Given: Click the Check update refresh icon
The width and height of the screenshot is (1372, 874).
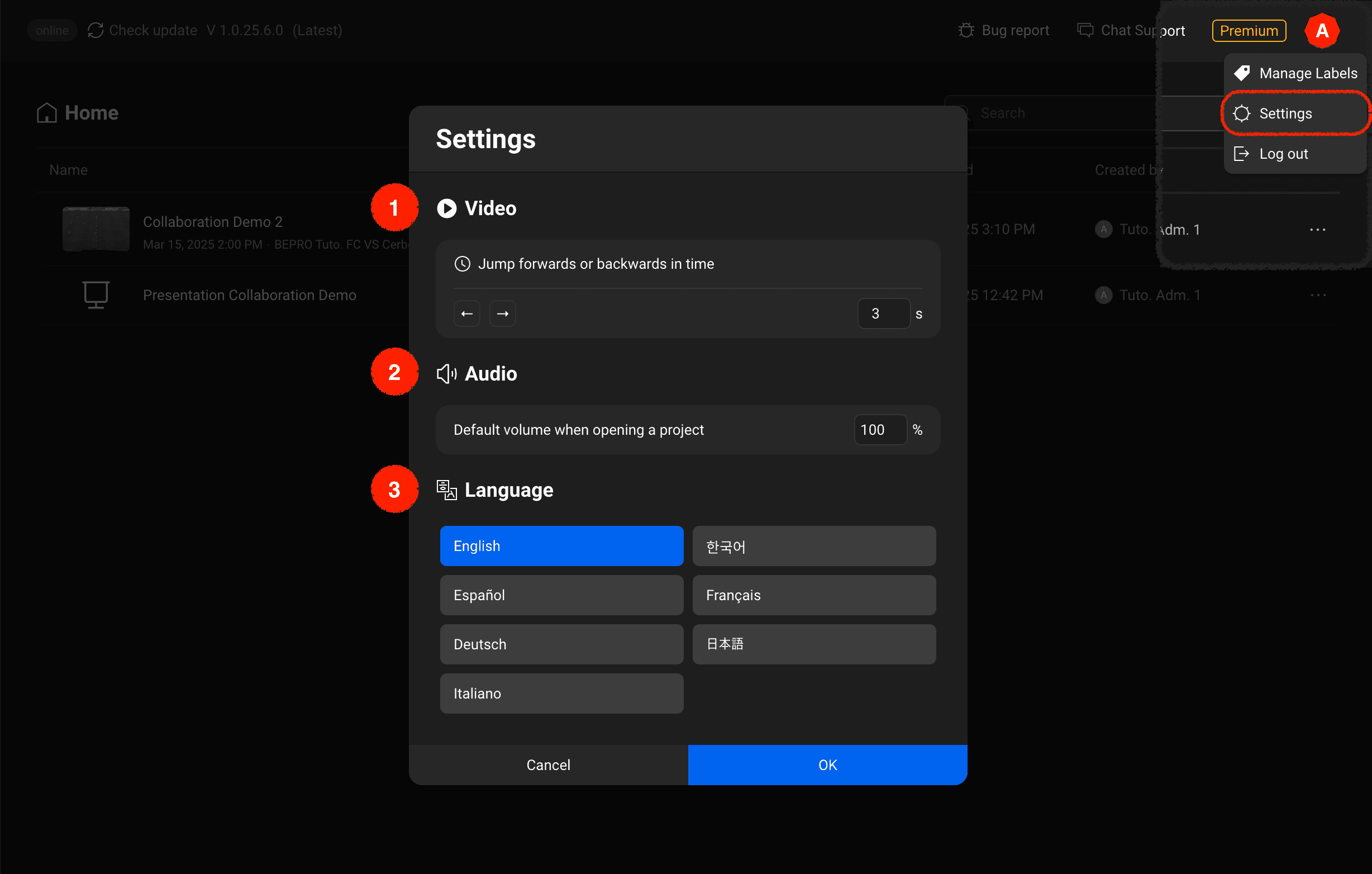Looking at the screenshot, I should pos(95,31).
